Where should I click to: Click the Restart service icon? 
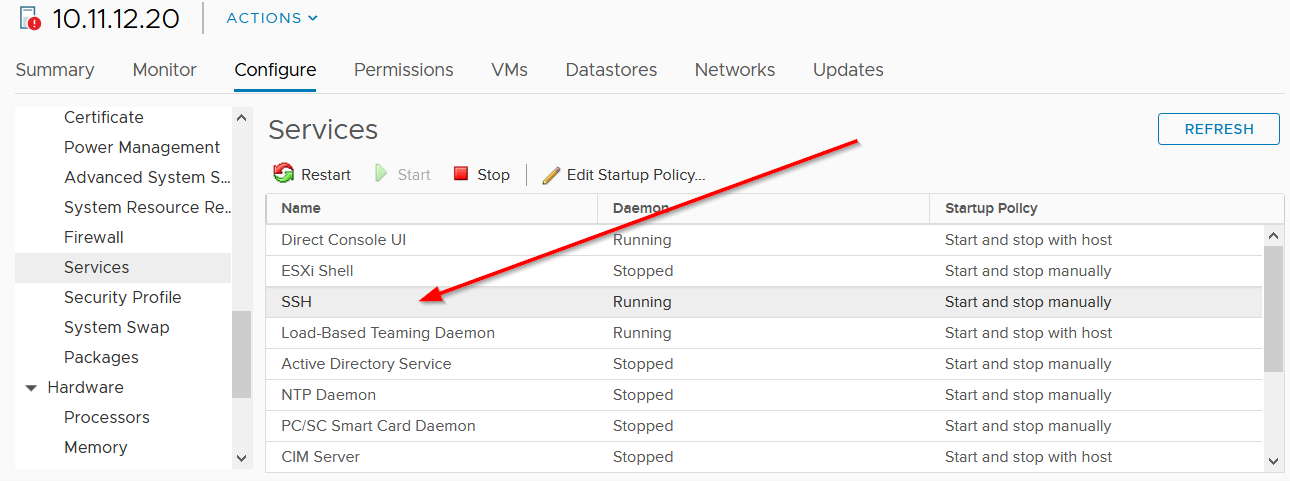(x=284, y=174)
